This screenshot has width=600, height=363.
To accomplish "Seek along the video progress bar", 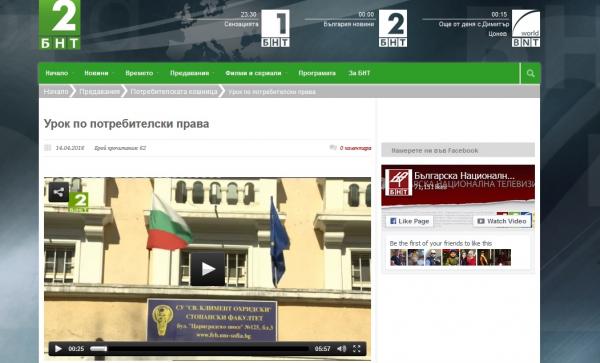I will pos(200,348).
